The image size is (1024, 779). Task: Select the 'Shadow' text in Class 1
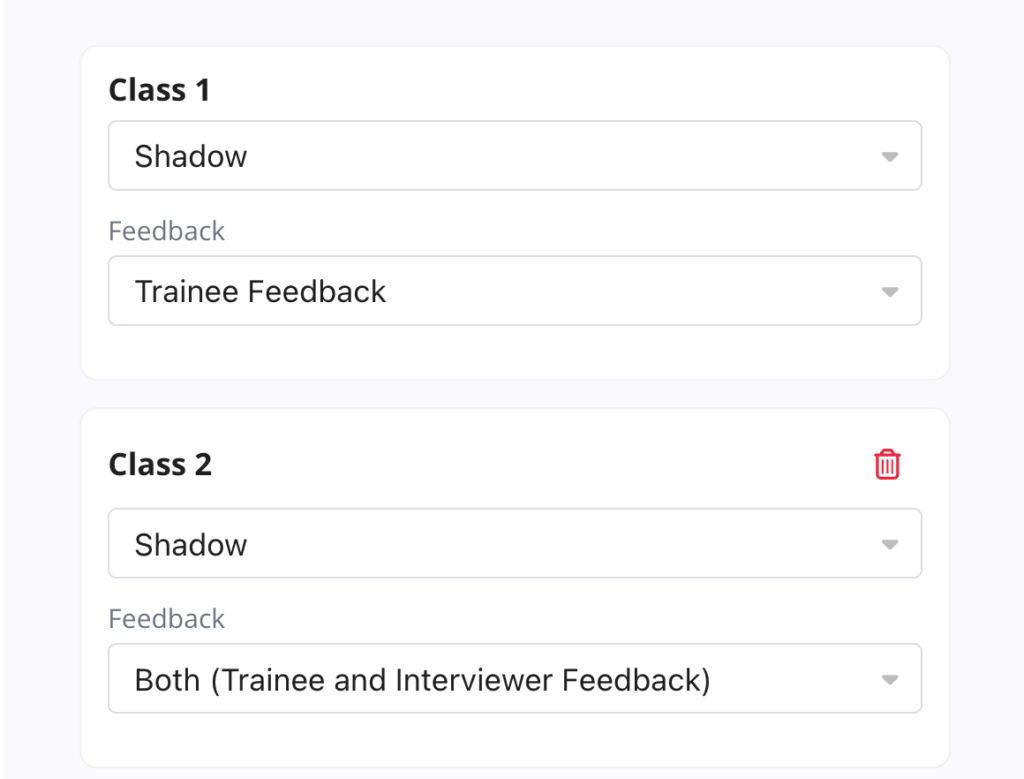tap(191, 156)
